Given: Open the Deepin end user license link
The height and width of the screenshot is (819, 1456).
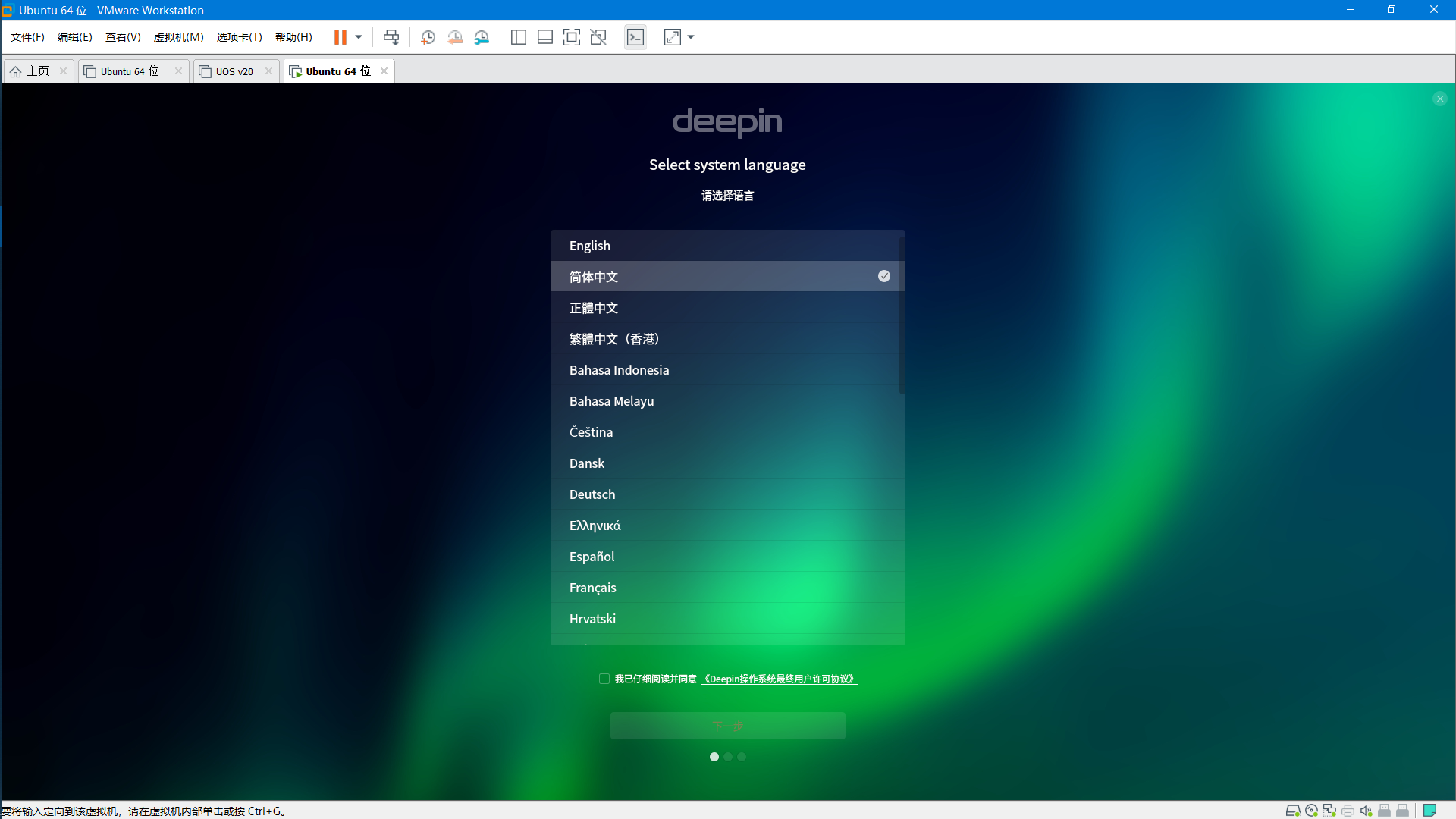Looking at the screenshot, I should pos(779,679).
